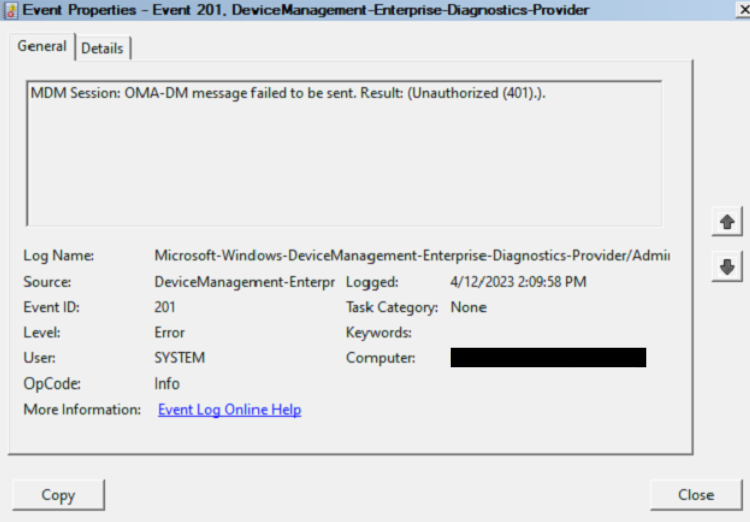The image size is (750, 522).
Task: Go to next event with down arrow
Action: (x=727, y=266)
